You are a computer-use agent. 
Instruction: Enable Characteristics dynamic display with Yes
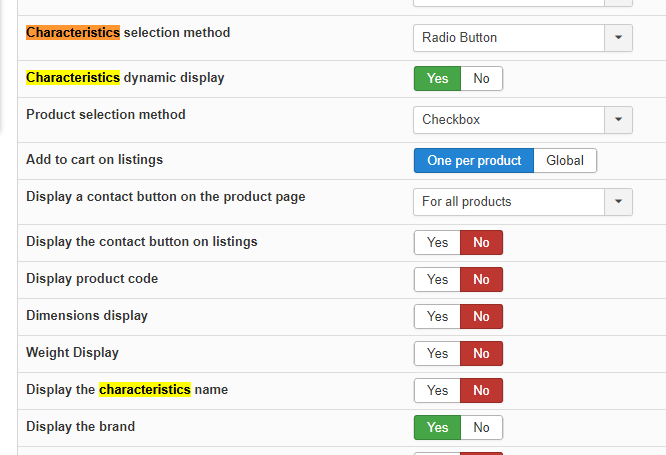437,79
